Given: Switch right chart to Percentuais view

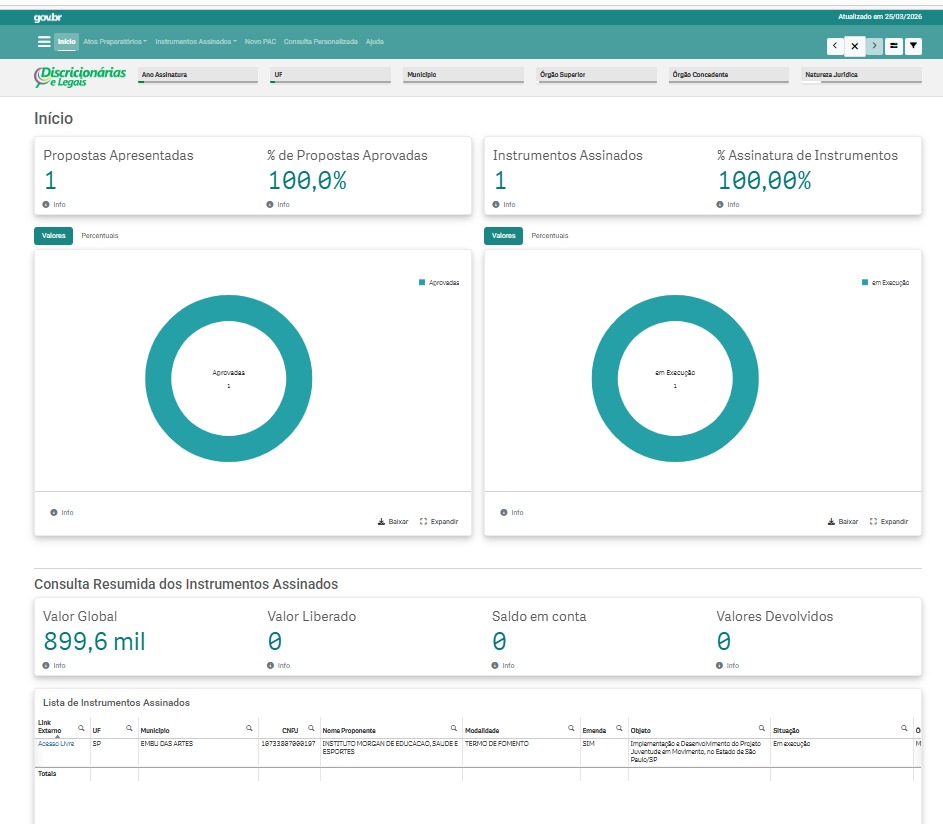Looking at the screenshot, I should 550,236.
